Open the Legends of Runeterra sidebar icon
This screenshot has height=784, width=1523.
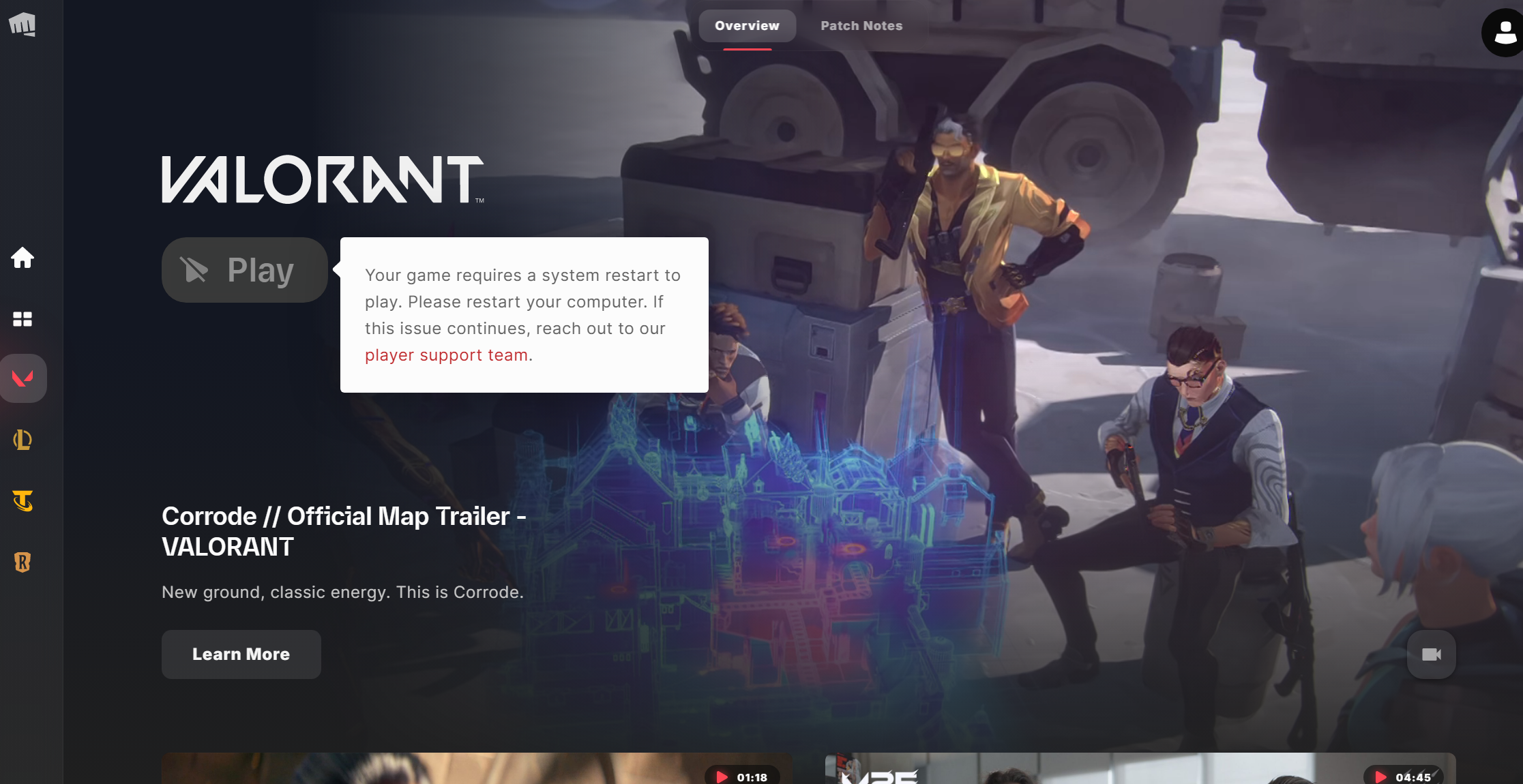point(23,562)
